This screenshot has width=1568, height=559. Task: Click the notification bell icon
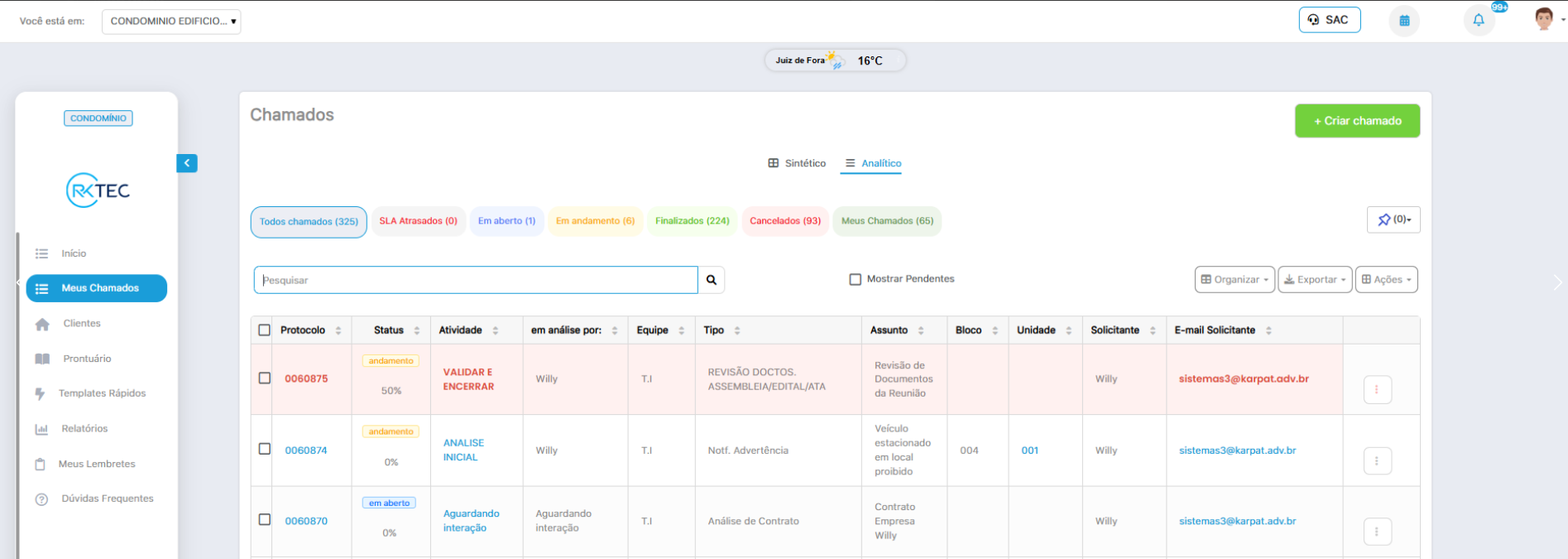coord(1479,21)
